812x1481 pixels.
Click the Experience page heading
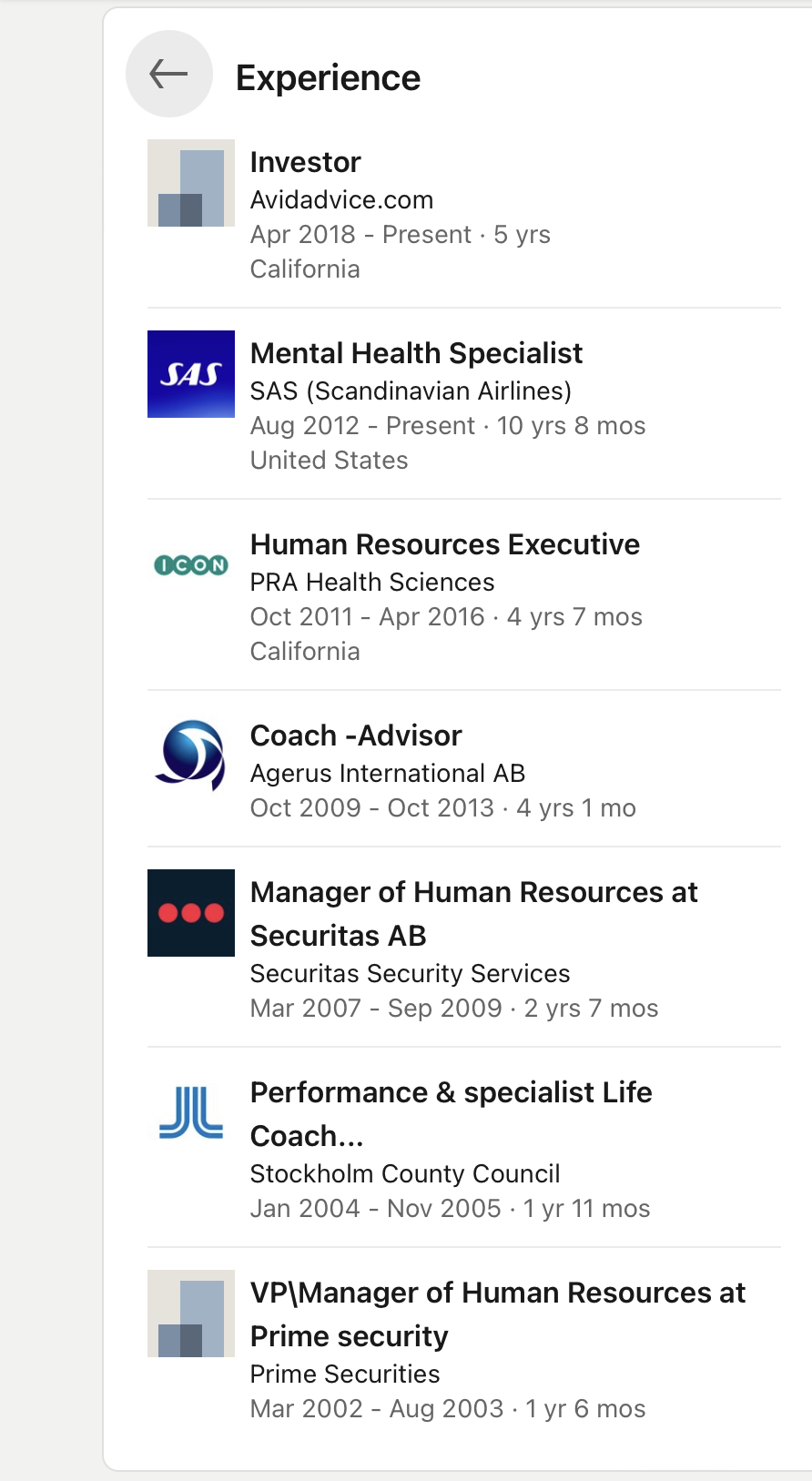tap(328, 78)
